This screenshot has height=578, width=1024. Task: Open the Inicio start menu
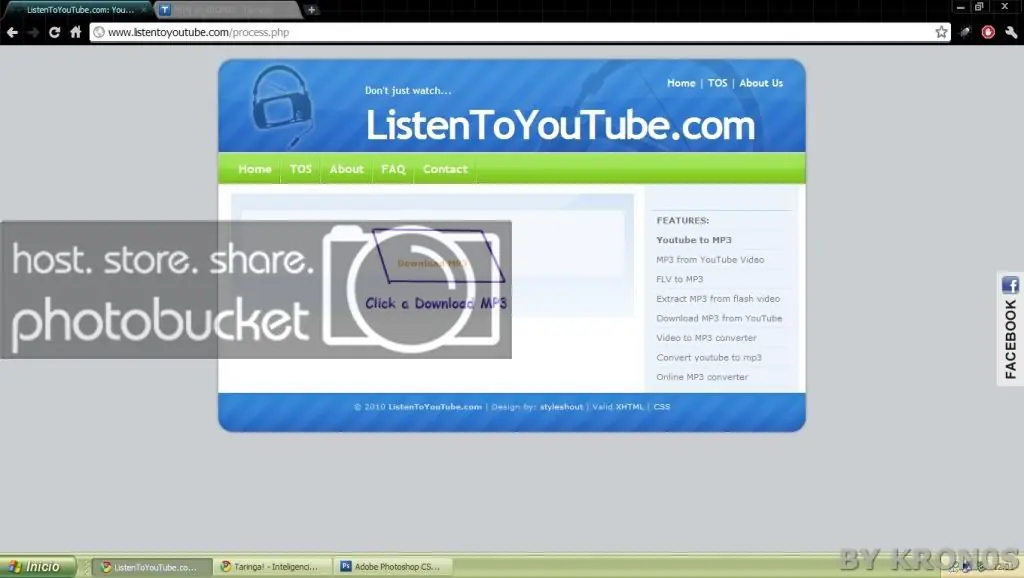pyautogui.click(x=35, y=565)
